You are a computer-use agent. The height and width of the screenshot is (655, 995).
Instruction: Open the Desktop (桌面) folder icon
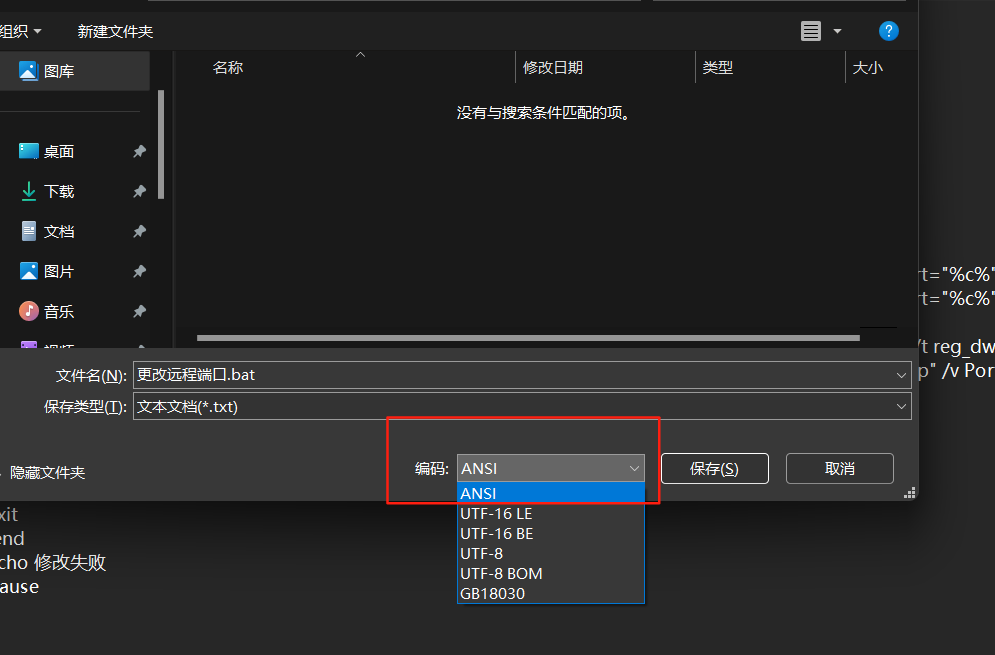pos(28,151)
